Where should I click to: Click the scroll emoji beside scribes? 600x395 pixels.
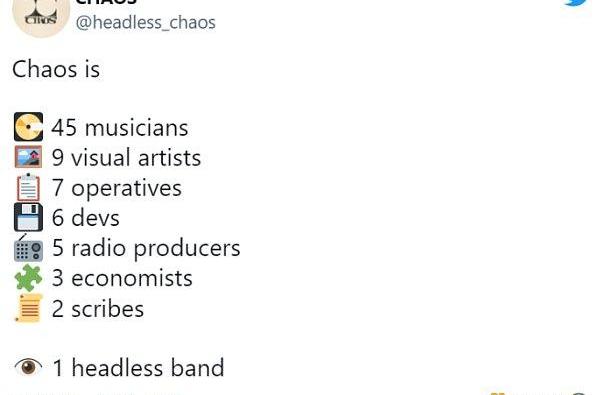tap(28, 308)
